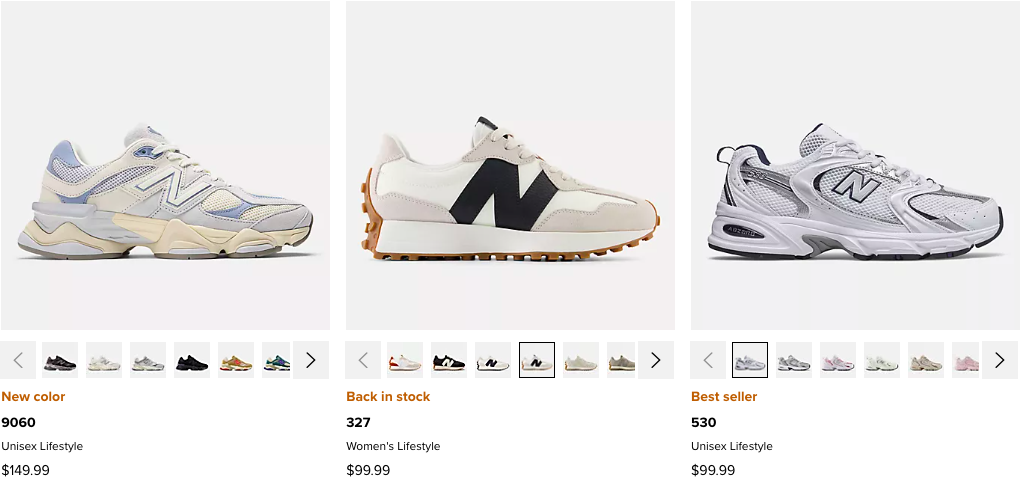Select the black 327 with white N thumbnail
Screen dimensions: 1027x490
pos(449,360)
